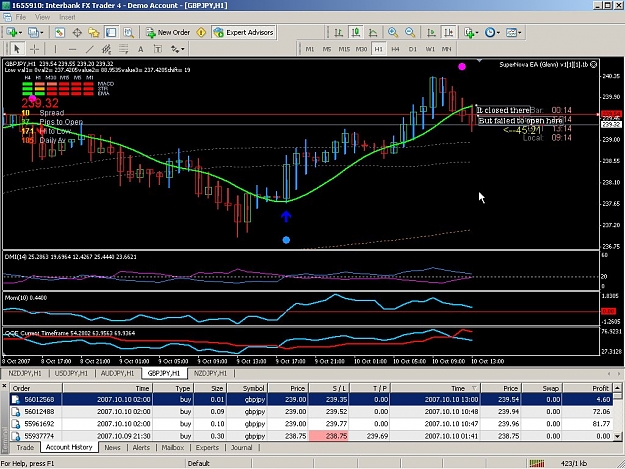Switch to the AUDJPY,H1 chart tab
Screen dimensions: 625x469
pyautogui.click(x=117, y=373)
